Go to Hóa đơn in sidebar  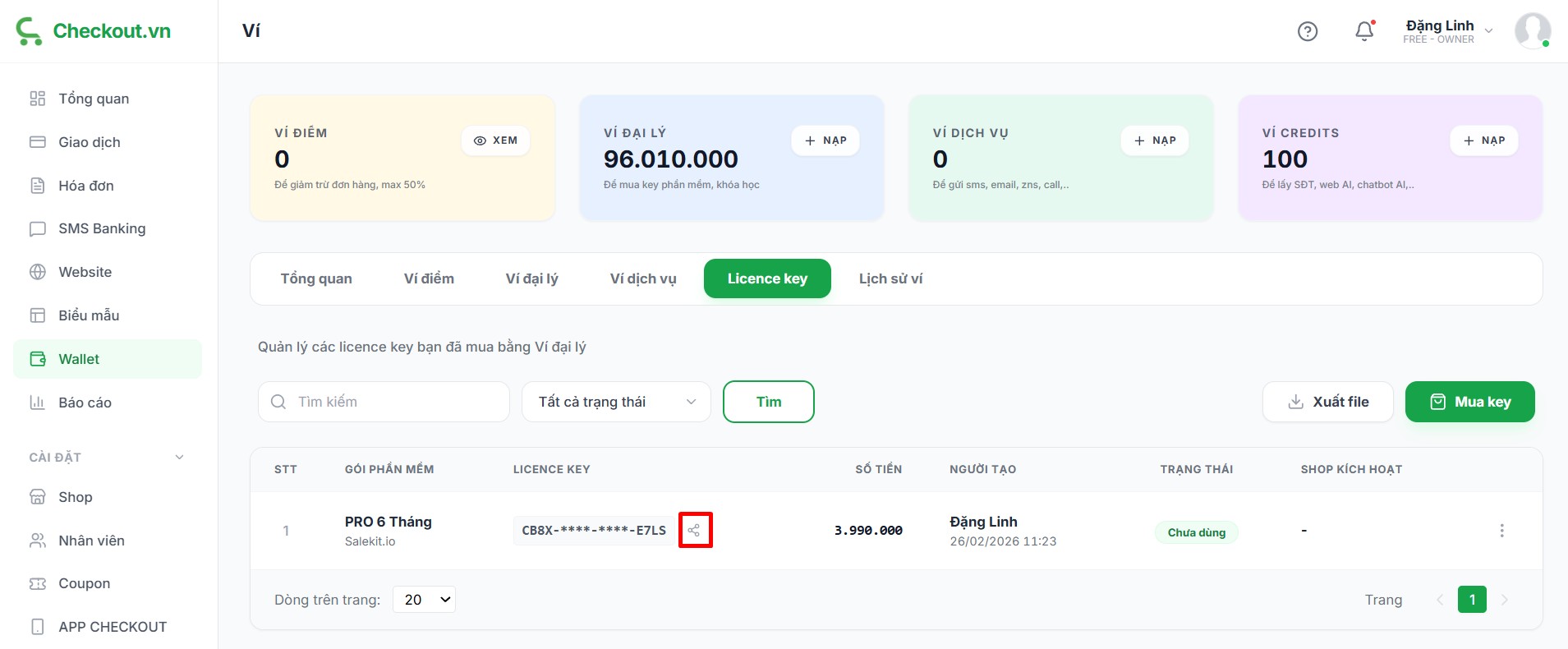86,186
